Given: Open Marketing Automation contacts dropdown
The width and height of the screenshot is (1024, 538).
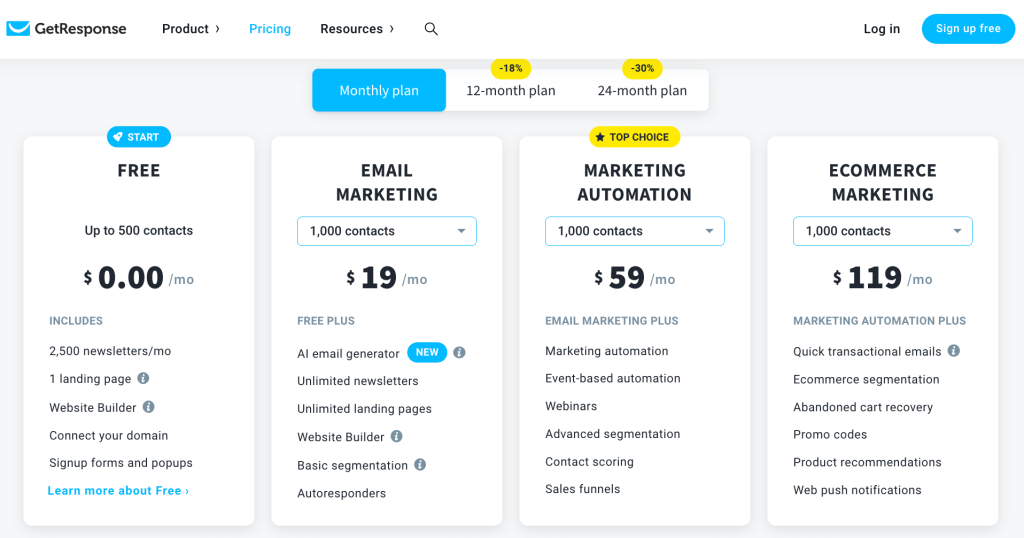Looking at the screenshot, I should click(635, 231).
